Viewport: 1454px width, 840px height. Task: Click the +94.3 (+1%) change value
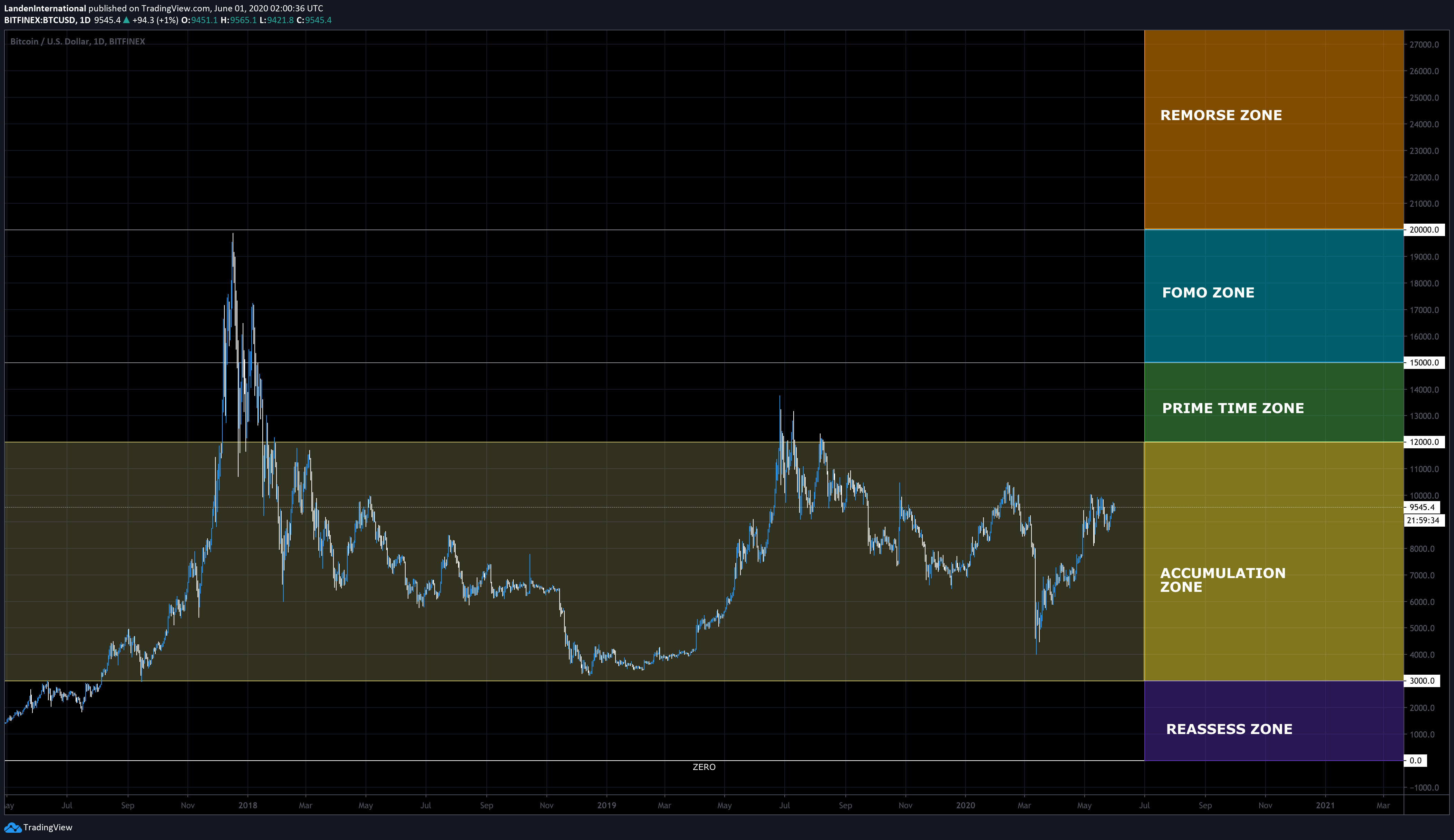[155, 20]
